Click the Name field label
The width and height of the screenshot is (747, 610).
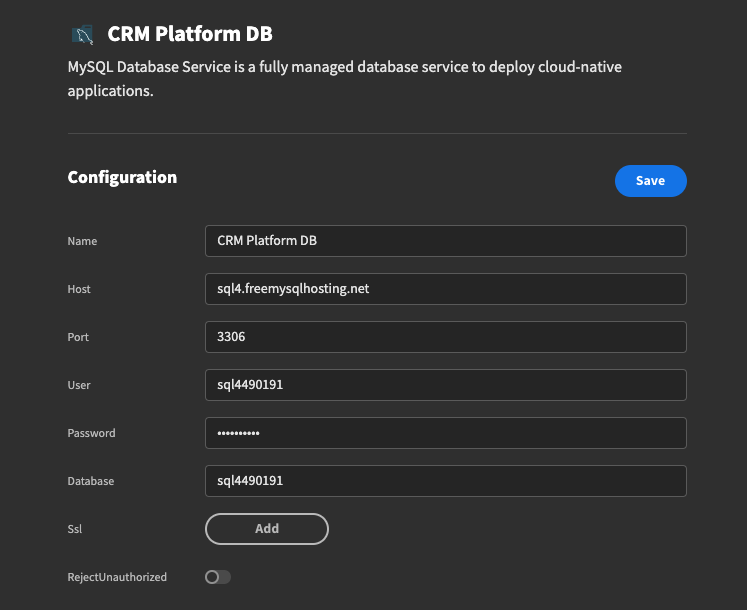click(82, 241)
